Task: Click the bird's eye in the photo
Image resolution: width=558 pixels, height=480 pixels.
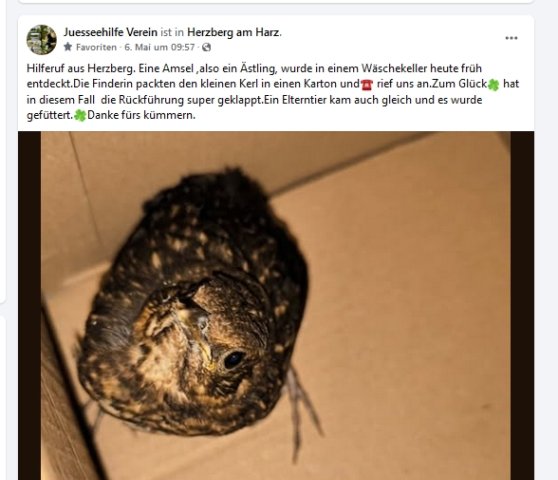Action: pyautogui.click(x=233, y=359)
